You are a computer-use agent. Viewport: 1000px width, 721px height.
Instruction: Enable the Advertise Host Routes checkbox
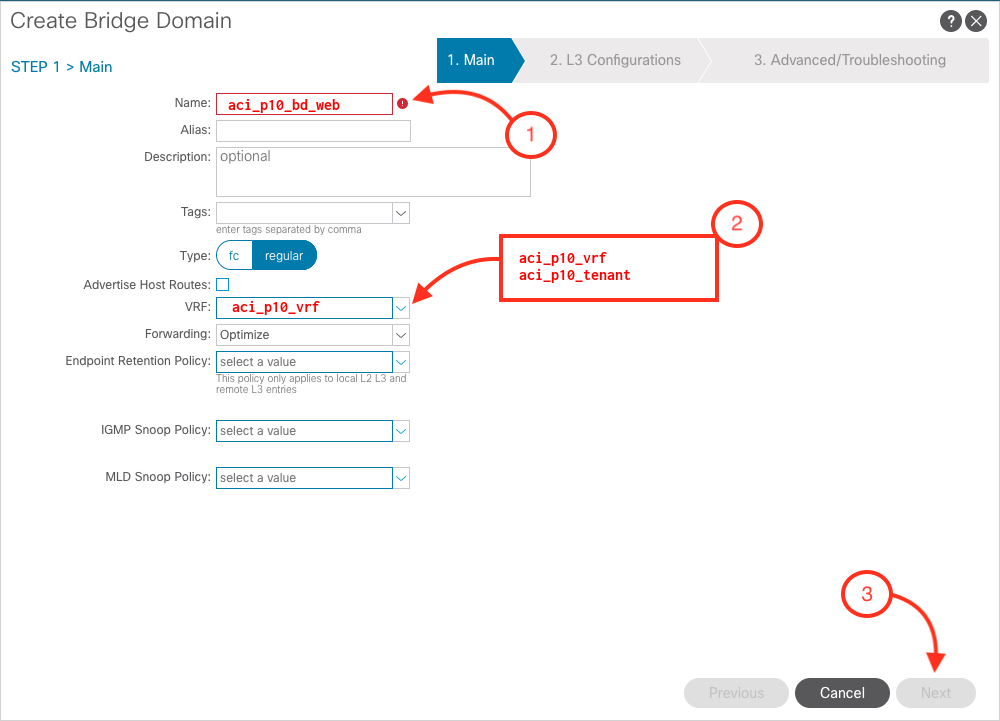tap(222, 285)
